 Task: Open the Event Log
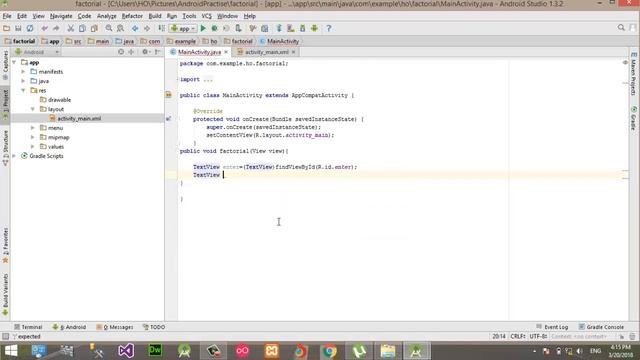[552, 327]
